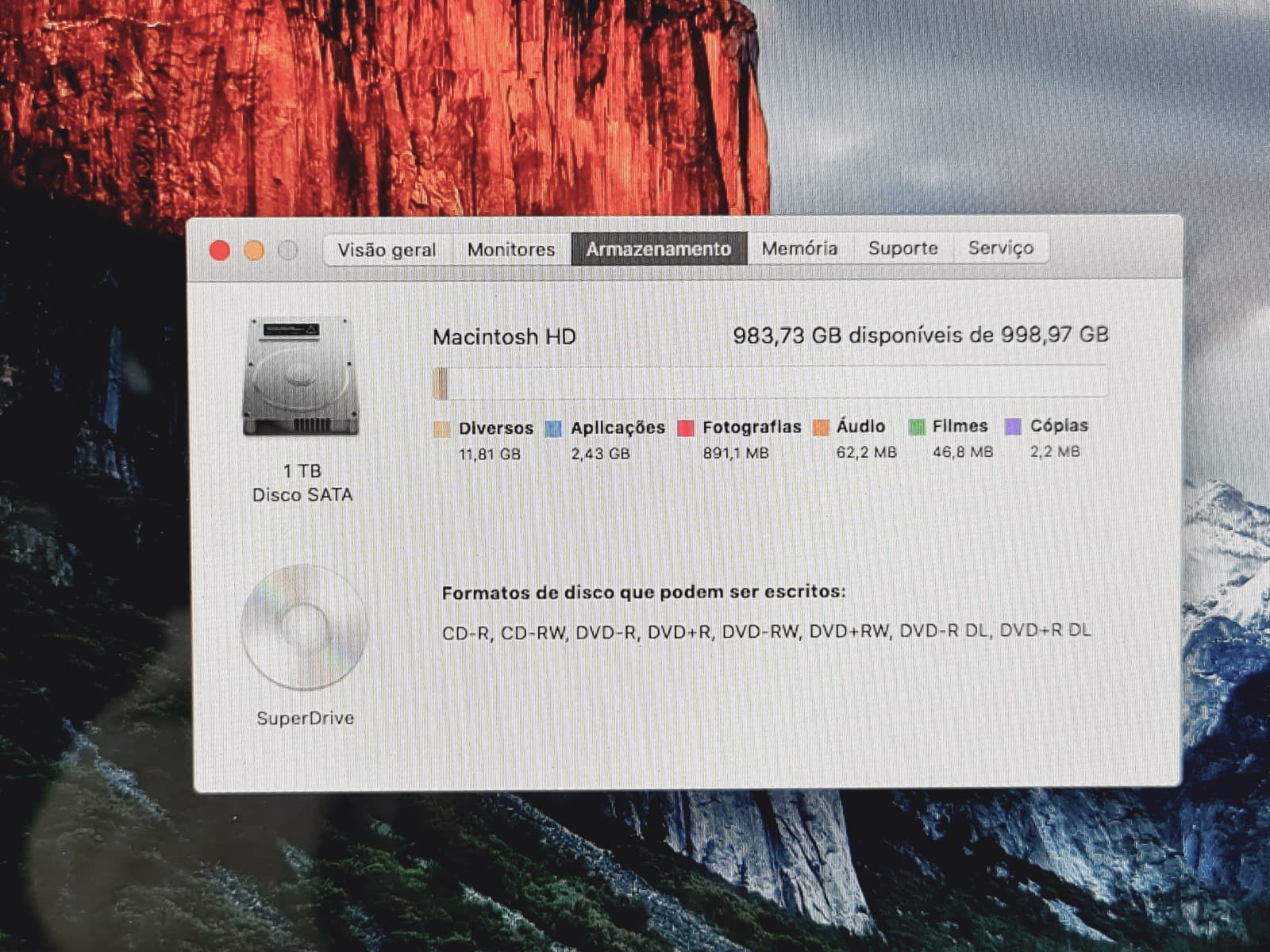
Task: Minimize the window with the yellow button
Action: tap(254, 251)
